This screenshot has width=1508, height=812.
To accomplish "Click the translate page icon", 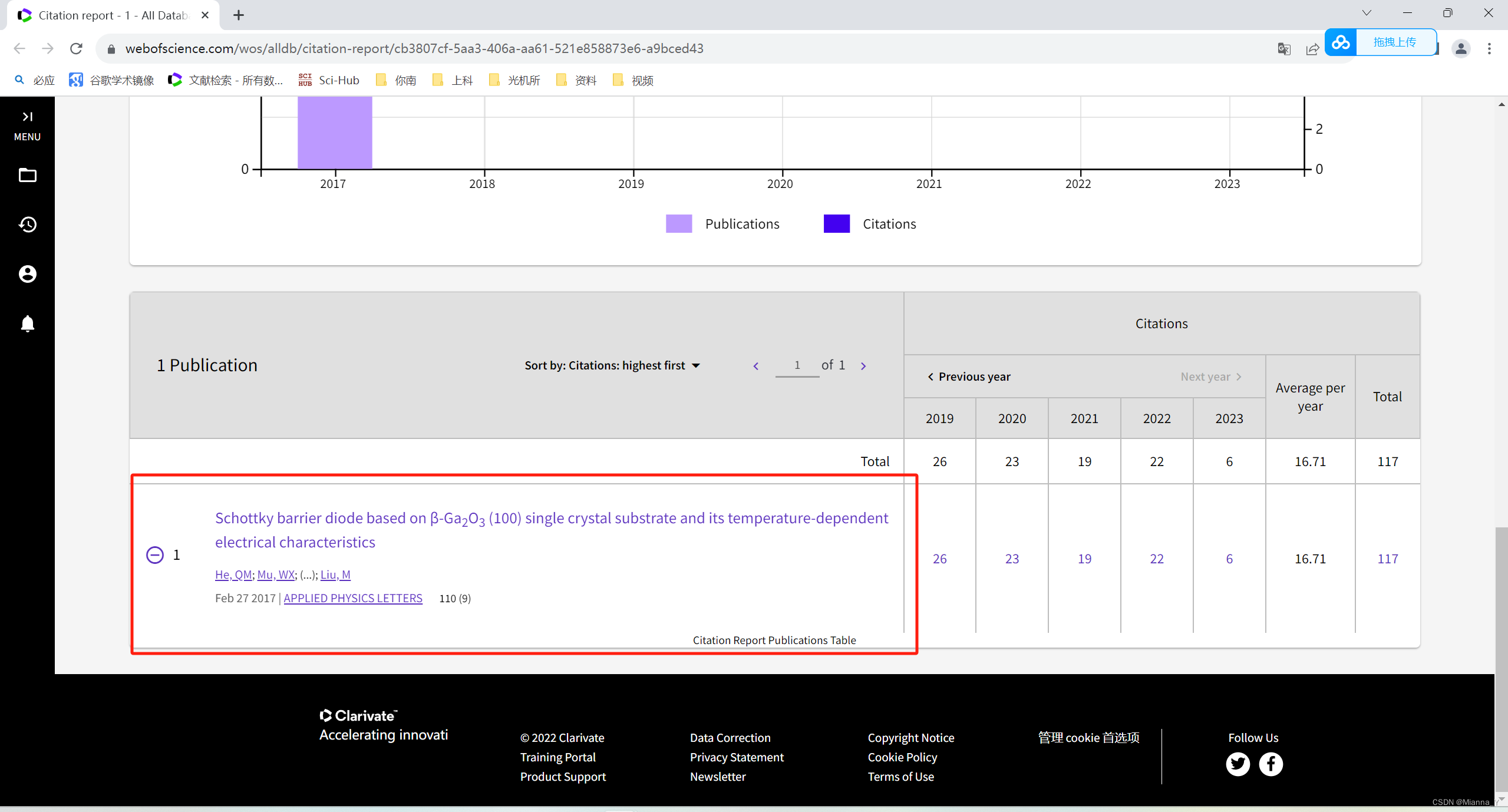I will click(x=1283, y=49).
